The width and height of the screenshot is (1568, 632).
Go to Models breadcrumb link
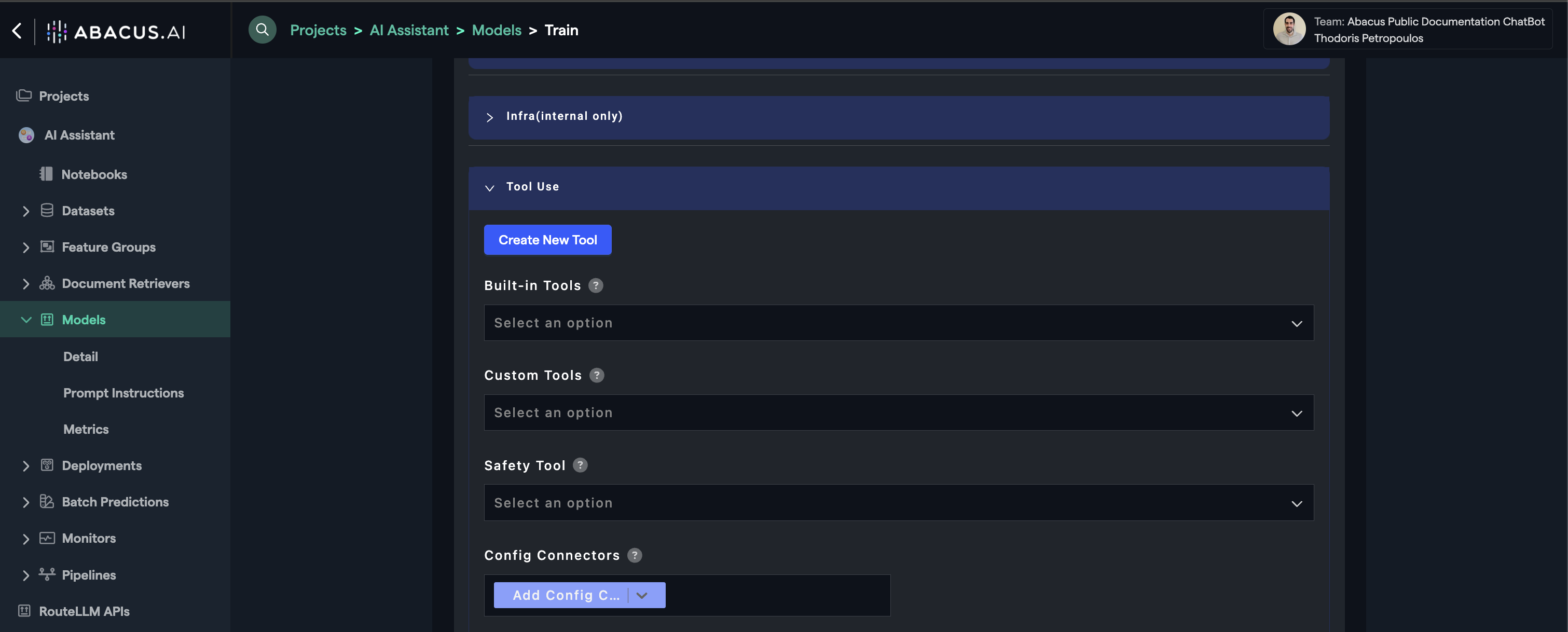pos(496,30)
